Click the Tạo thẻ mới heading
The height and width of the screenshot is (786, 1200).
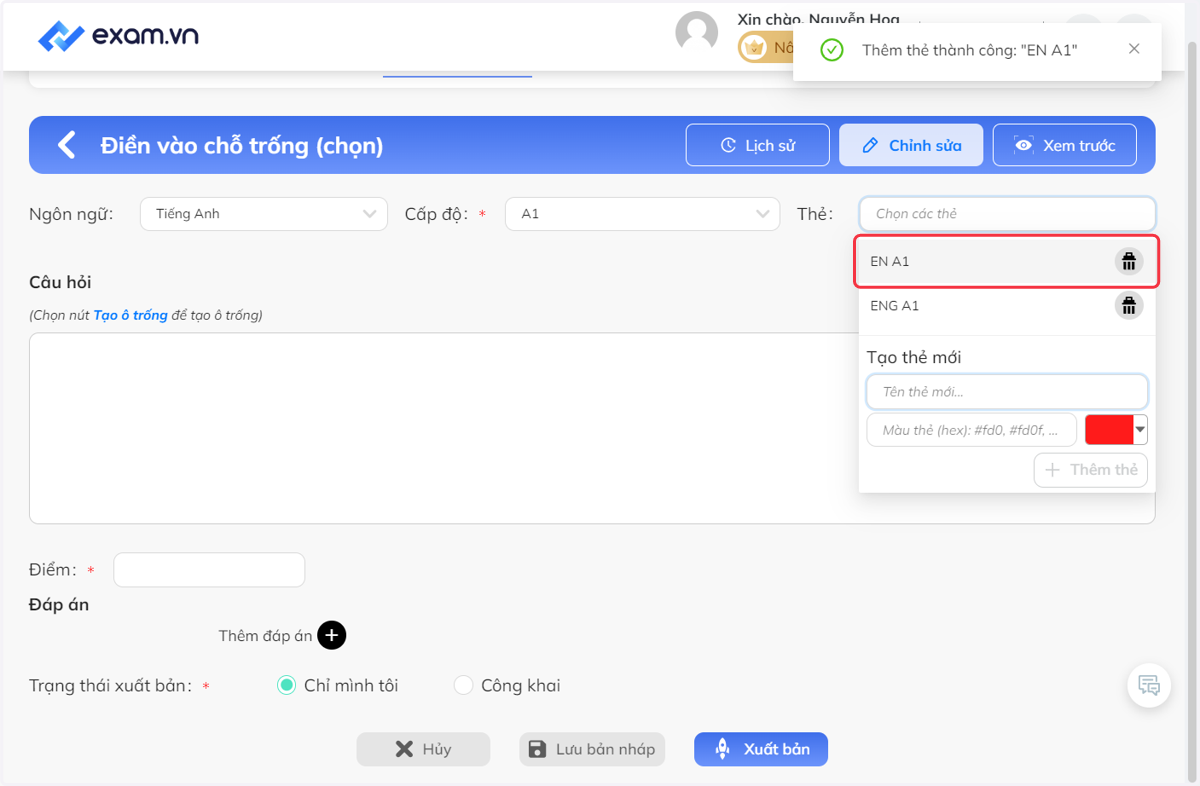914,357
